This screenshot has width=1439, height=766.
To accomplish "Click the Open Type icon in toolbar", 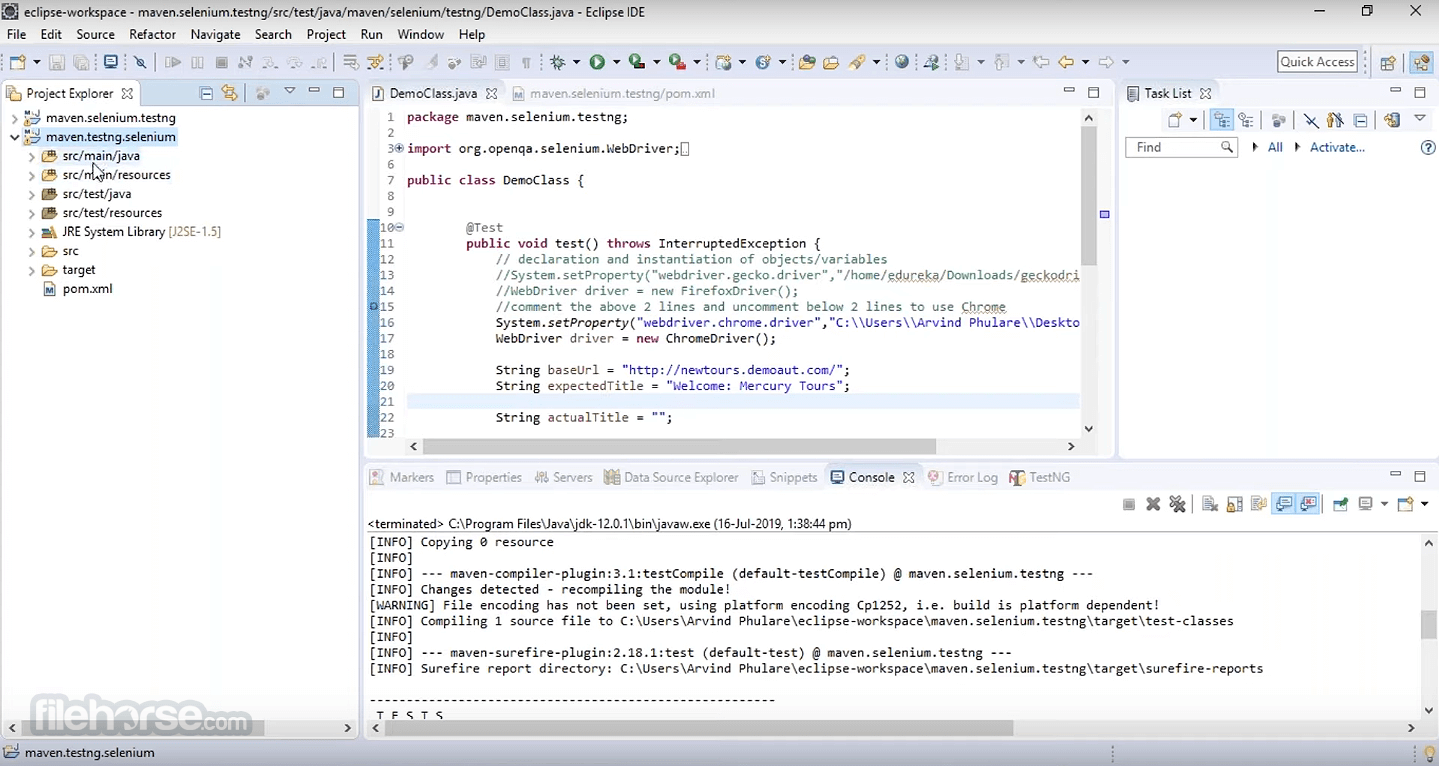I will (x=806, y=62).
